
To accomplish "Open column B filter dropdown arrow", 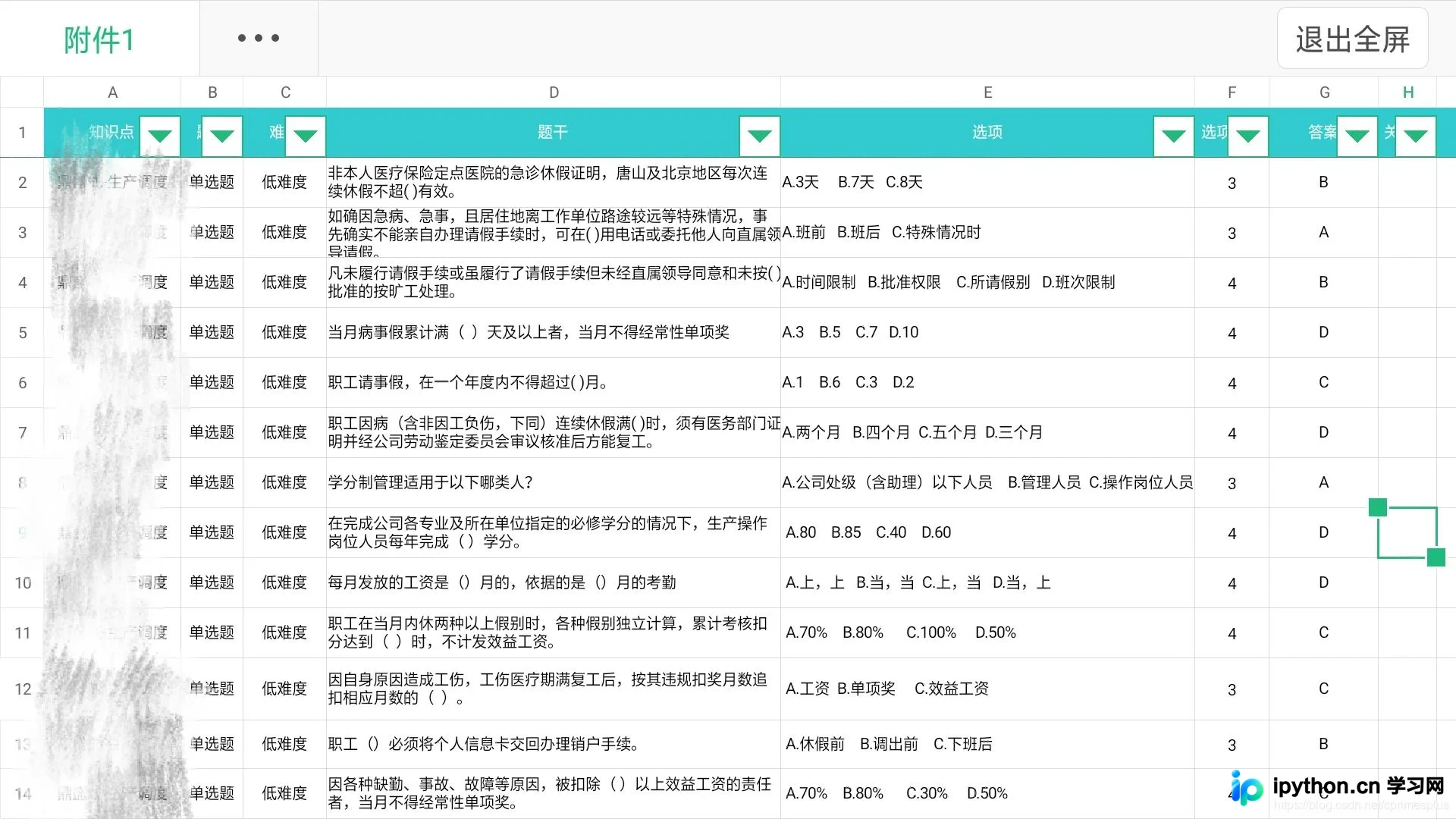I will click(222, 136).
